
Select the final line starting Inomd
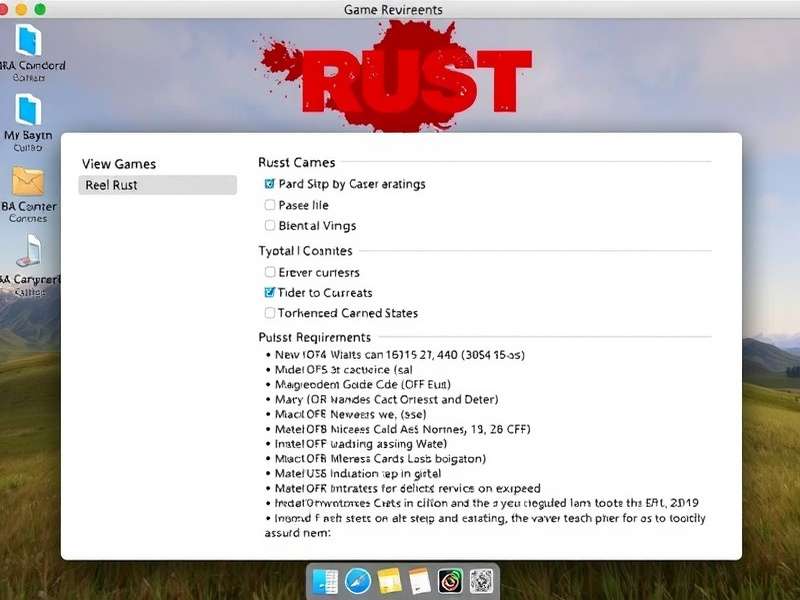click(485, 526)
